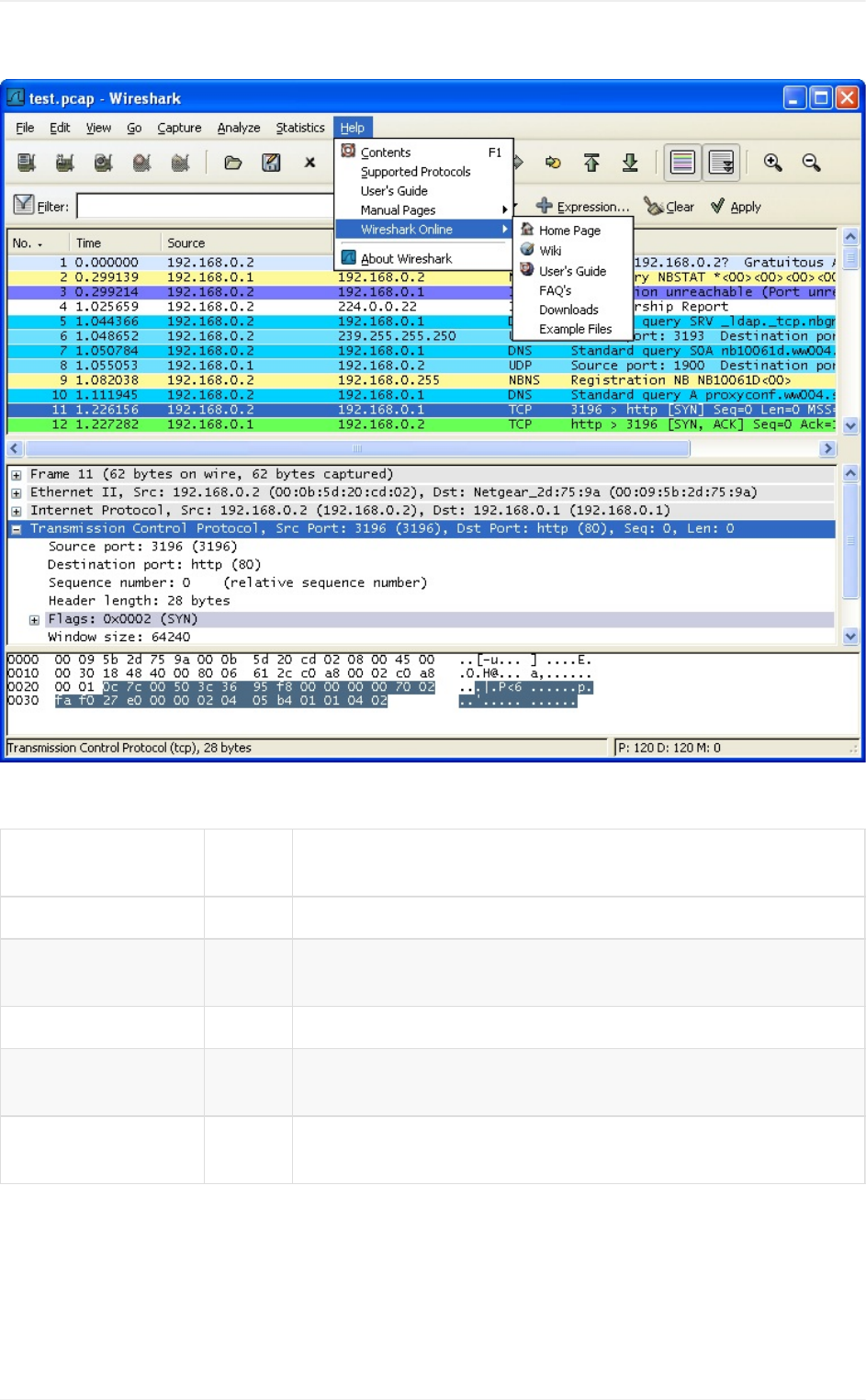Click the list capture interfaces toolbar icon

point(27,163)
